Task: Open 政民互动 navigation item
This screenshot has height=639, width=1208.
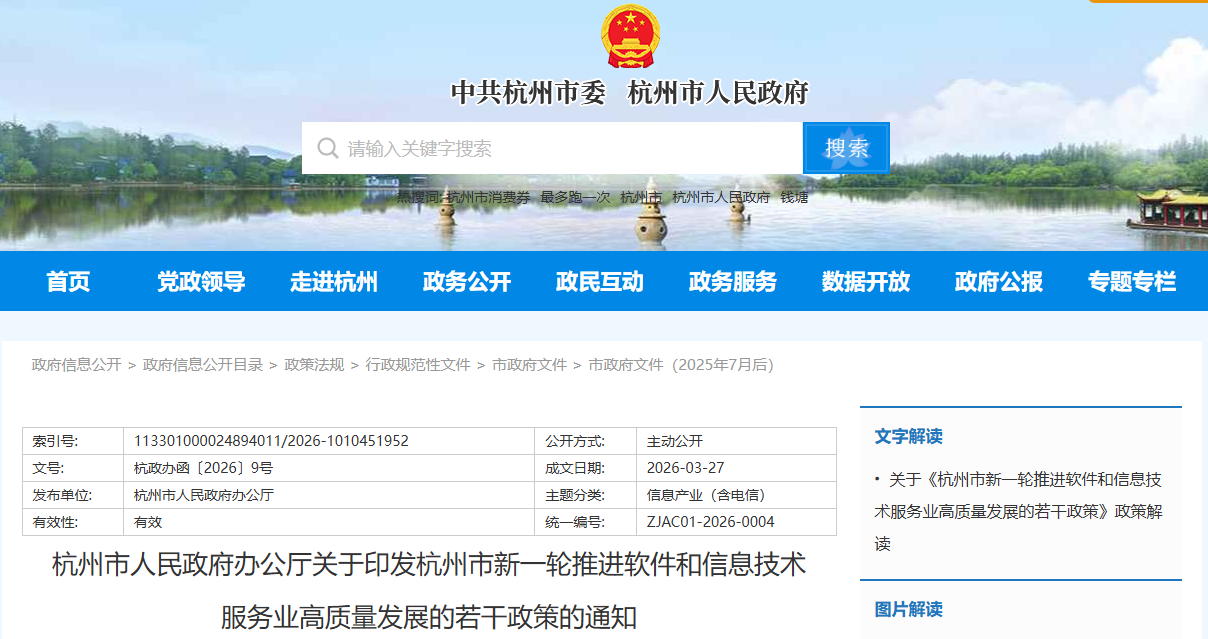Action: point(600,282)
